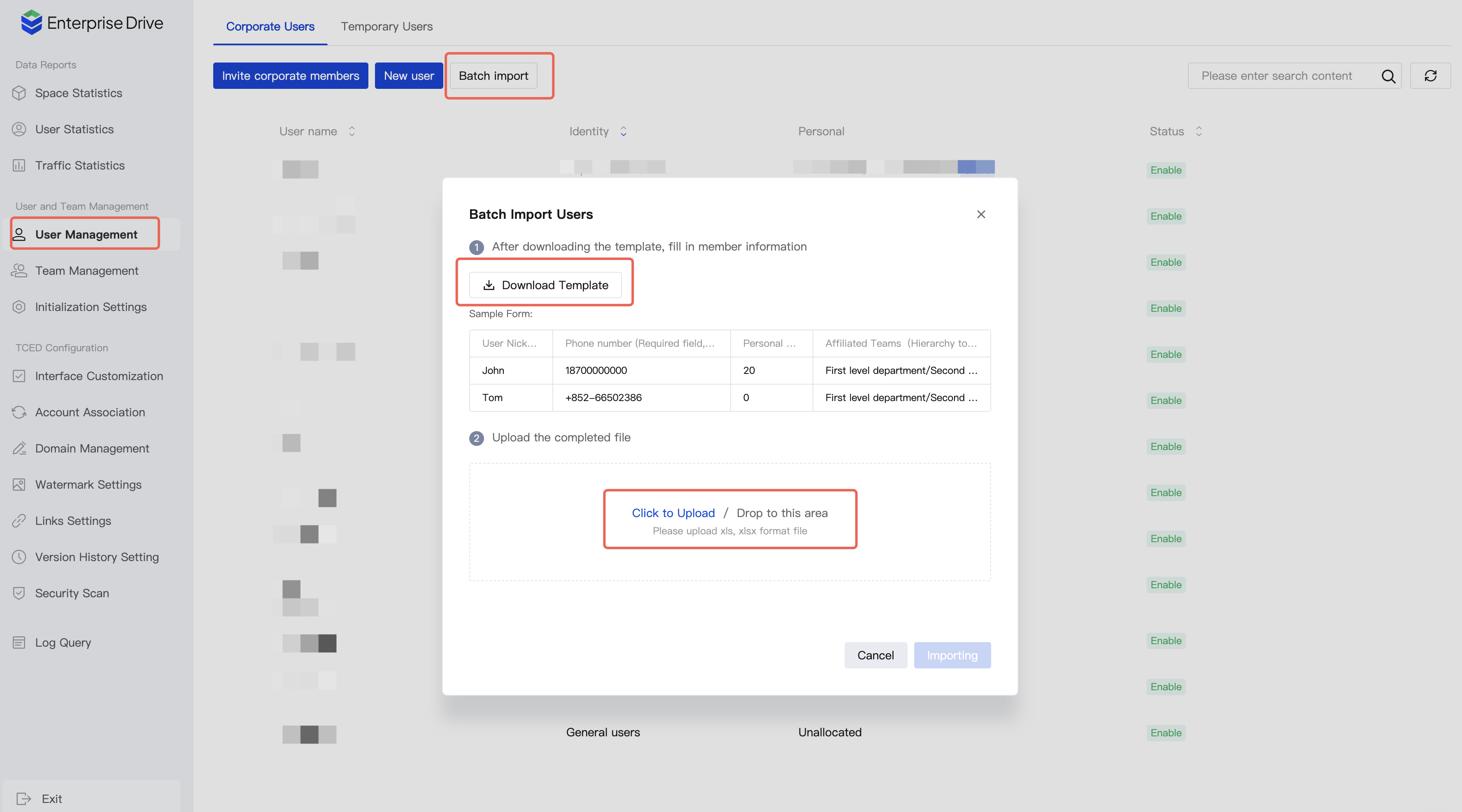Click the Exit icon in sidebar
1462x812 pixels.
(x=23, y=798)
